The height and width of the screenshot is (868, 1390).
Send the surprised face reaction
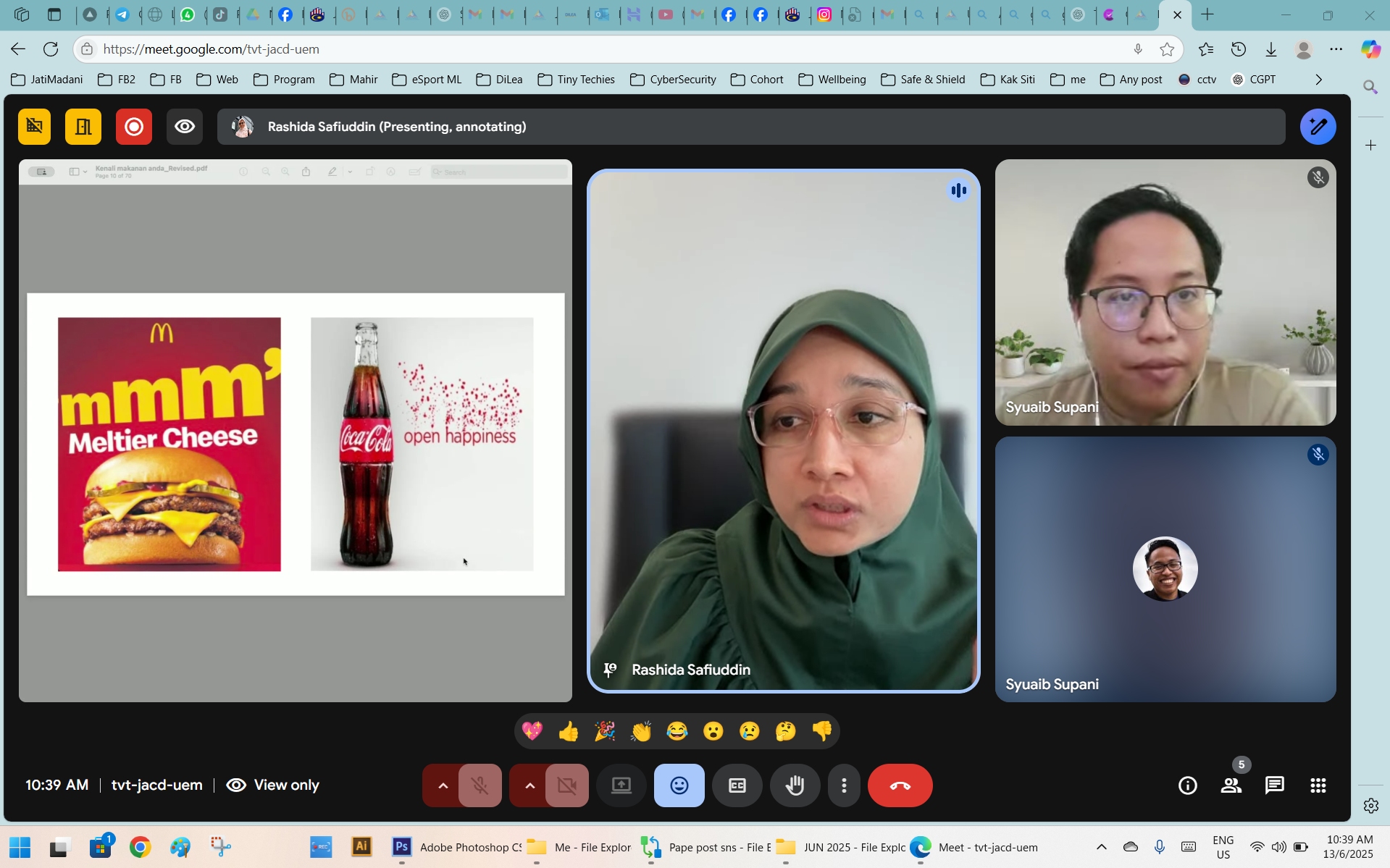point(713,731)
